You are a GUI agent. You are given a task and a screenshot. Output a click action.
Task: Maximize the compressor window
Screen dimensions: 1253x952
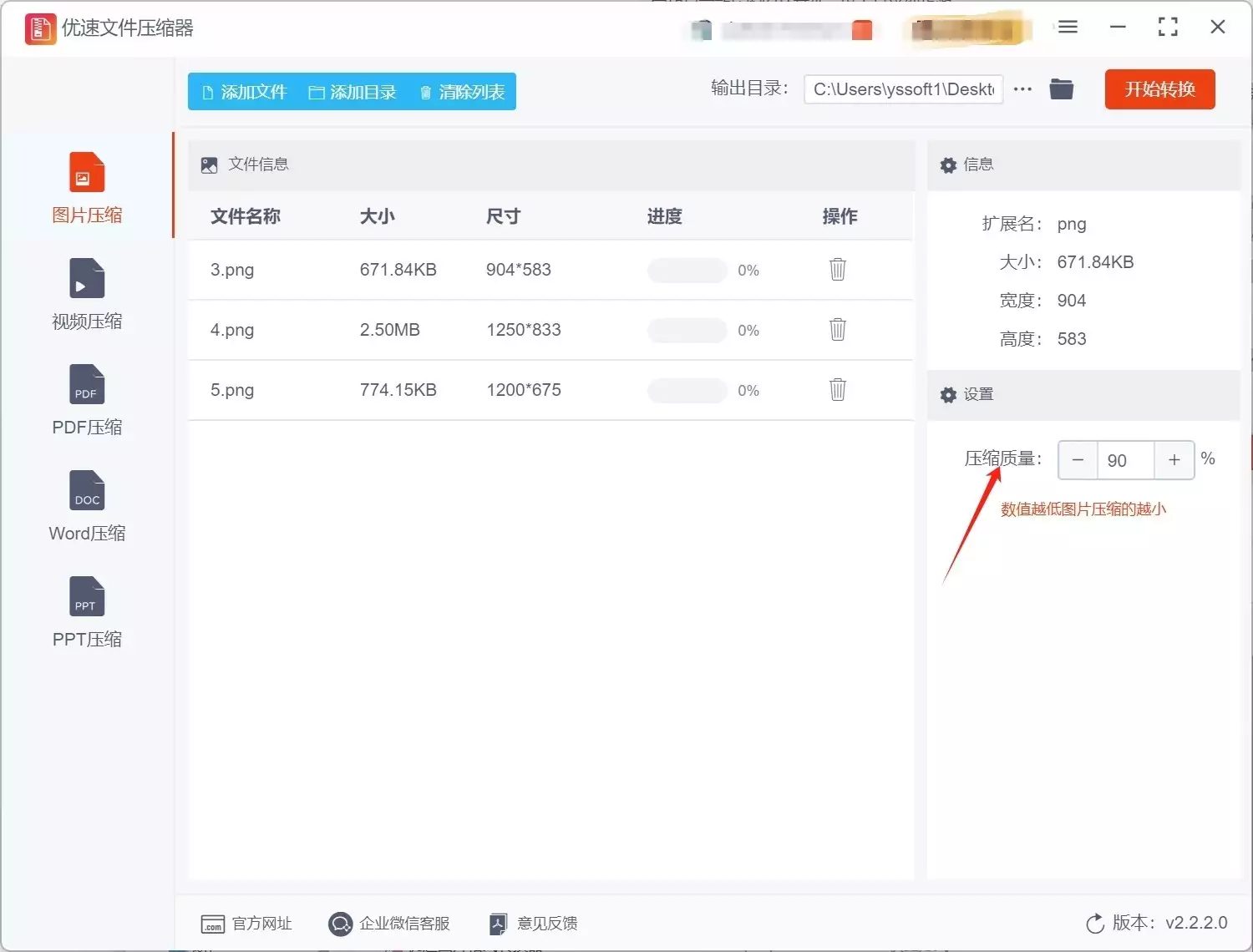pyautogui.click(x=1168, y=27)
